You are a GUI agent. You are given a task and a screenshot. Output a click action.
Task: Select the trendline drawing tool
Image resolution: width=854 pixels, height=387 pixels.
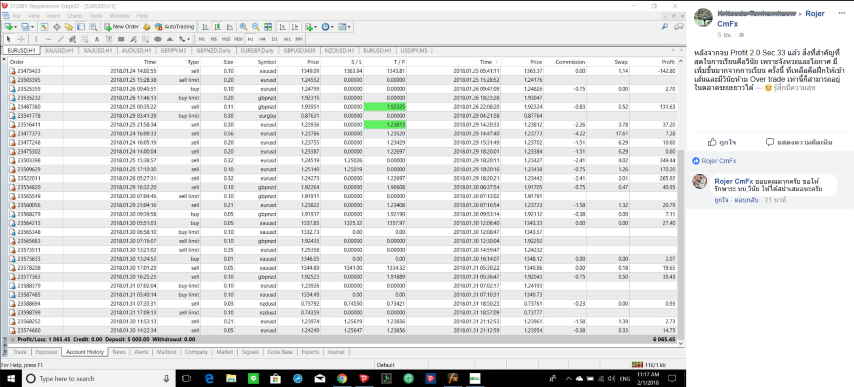[60, 39]
